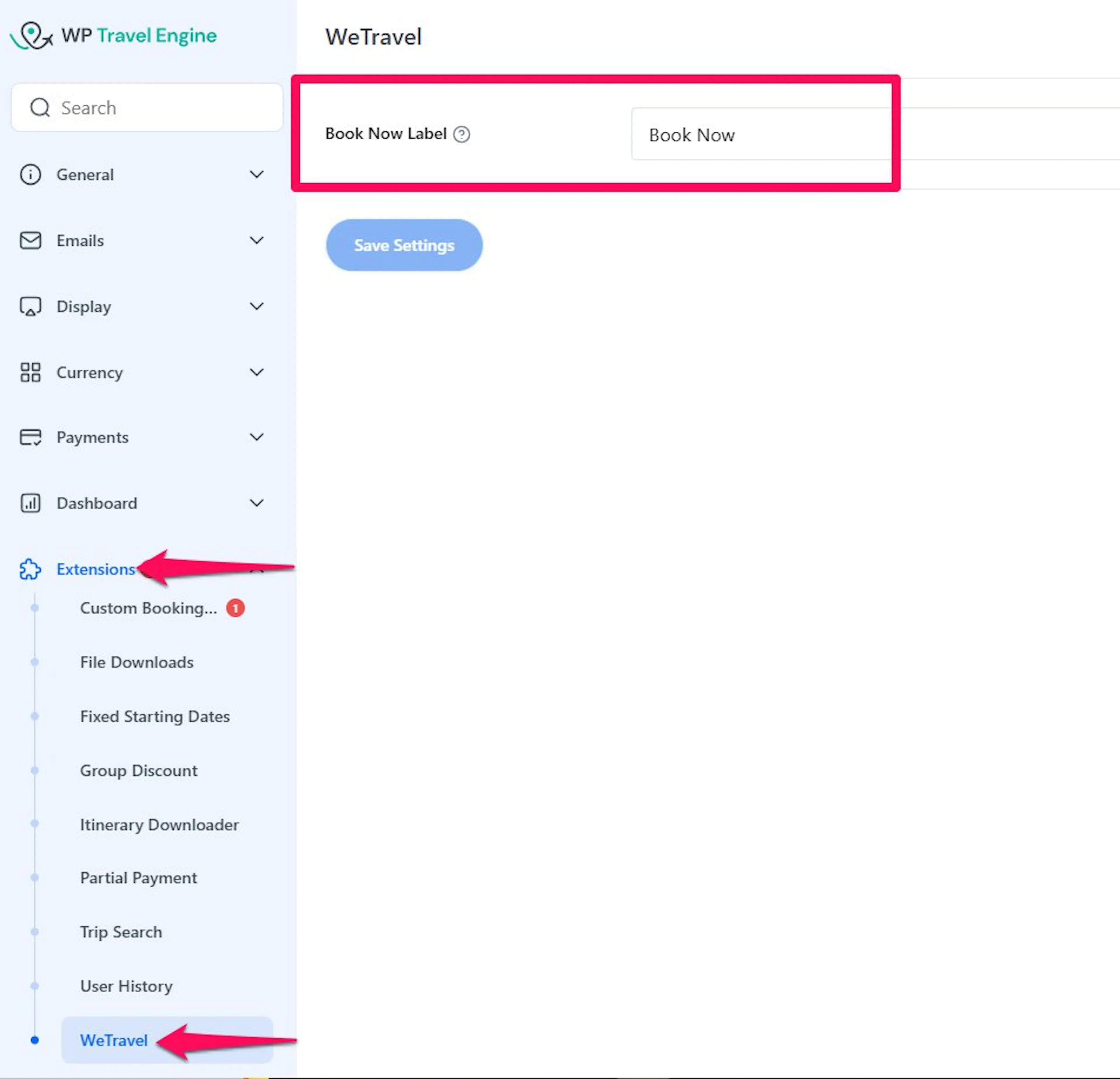Focus the Book Now label text field
The image size is (1120, 1079).
pos(875,134)
